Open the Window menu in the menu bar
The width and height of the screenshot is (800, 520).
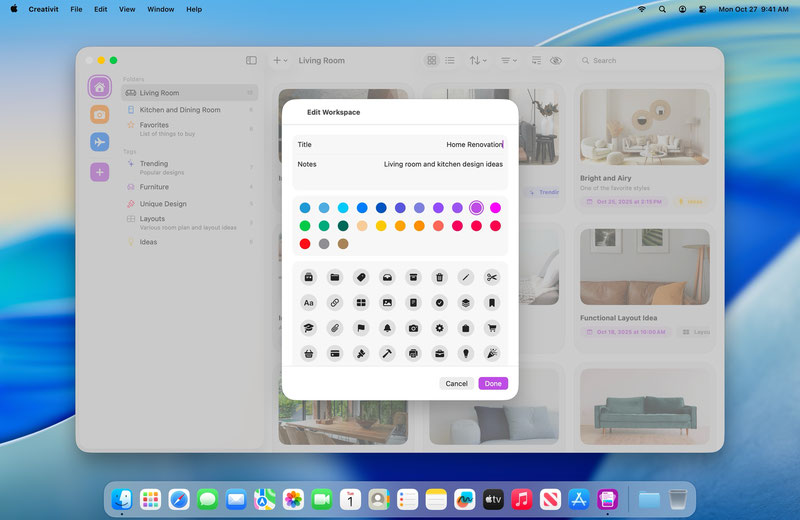pyautogui.click(x=160, y=9)
